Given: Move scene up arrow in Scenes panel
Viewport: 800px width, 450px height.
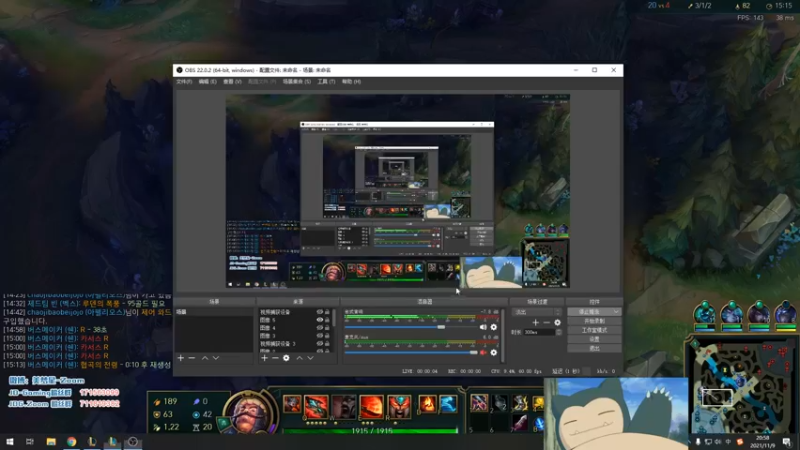Looking at the screenshot, I should click(x=205, y=358).
